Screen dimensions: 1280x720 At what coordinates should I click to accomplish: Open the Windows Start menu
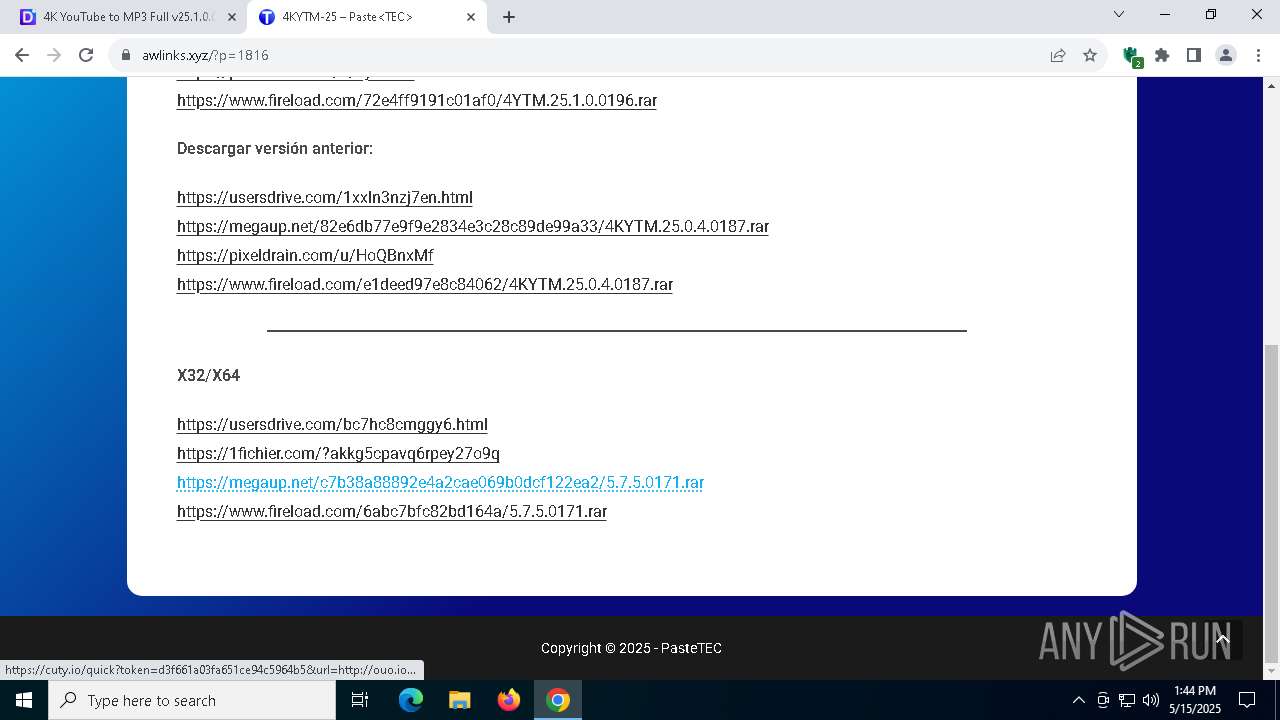[24, 700]
